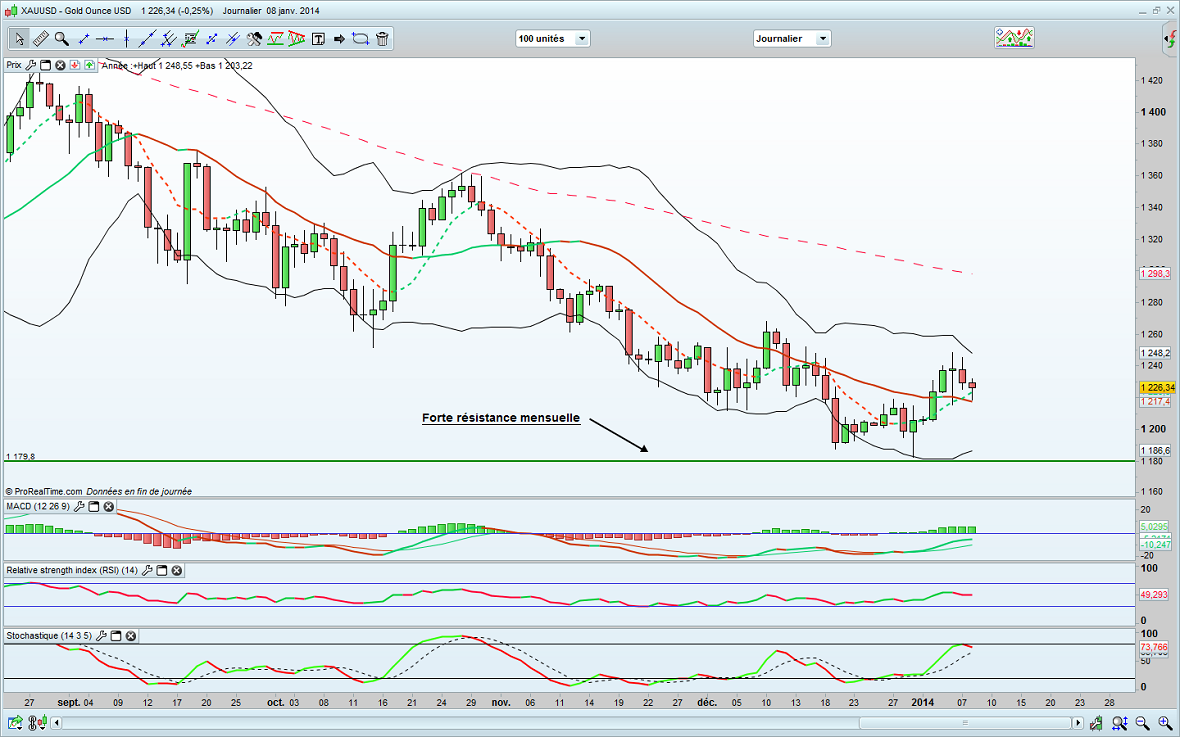Close the Stochastique indicator panel
Viewport: 1180px width, 737px height.
point(130,636)
